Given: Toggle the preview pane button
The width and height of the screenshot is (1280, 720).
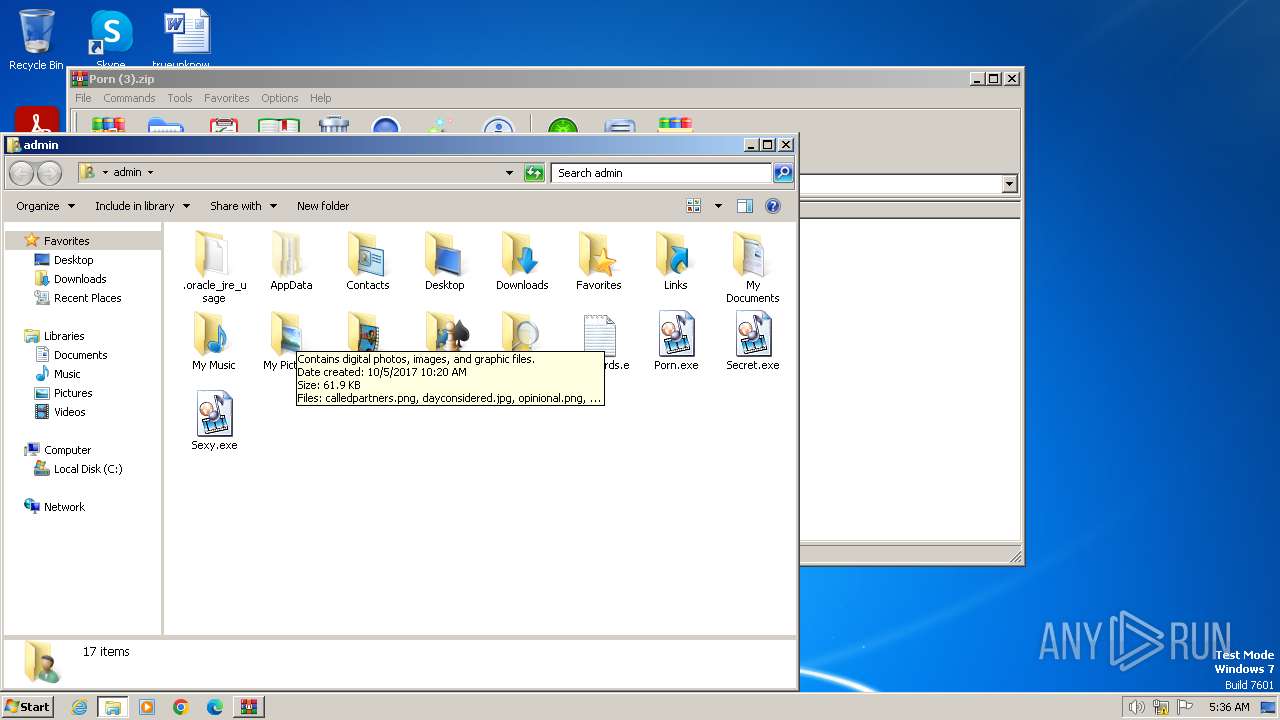Looking at the screenshot, I should 745,206.
